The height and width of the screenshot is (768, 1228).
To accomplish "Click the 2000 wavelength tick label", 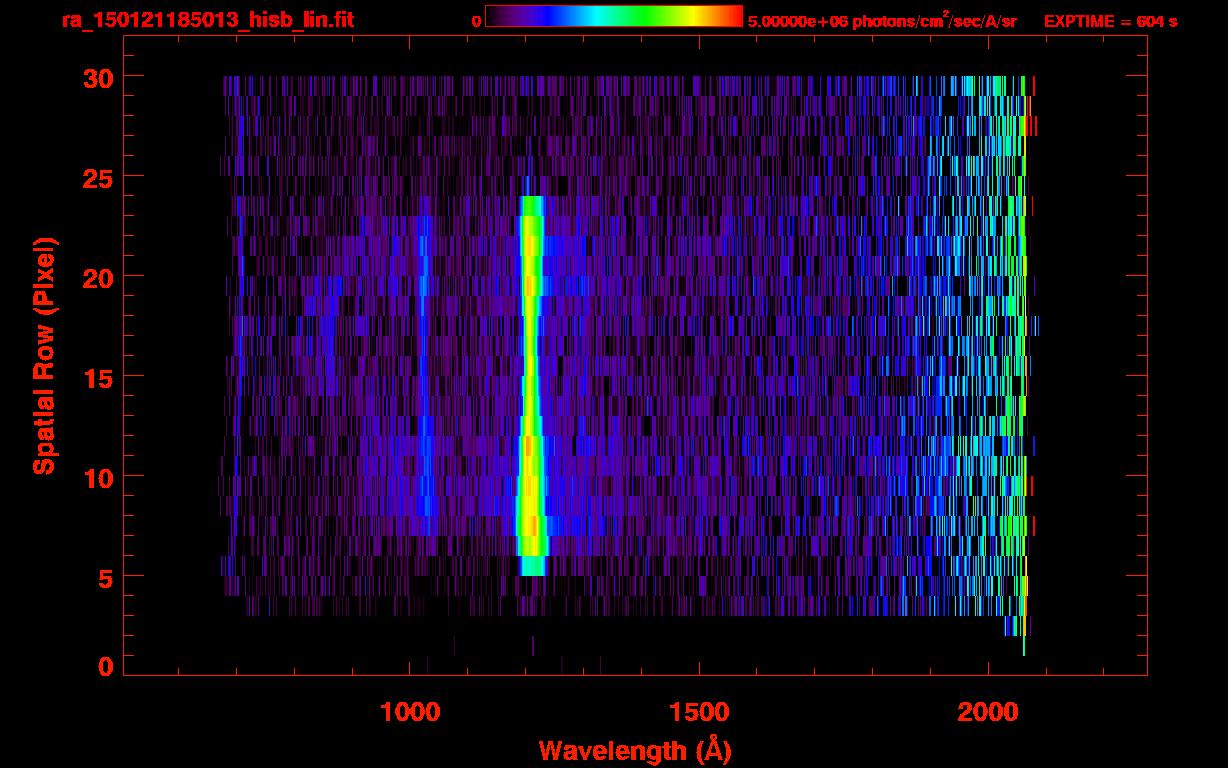I will pyautogui.click(x=987, y=712).
